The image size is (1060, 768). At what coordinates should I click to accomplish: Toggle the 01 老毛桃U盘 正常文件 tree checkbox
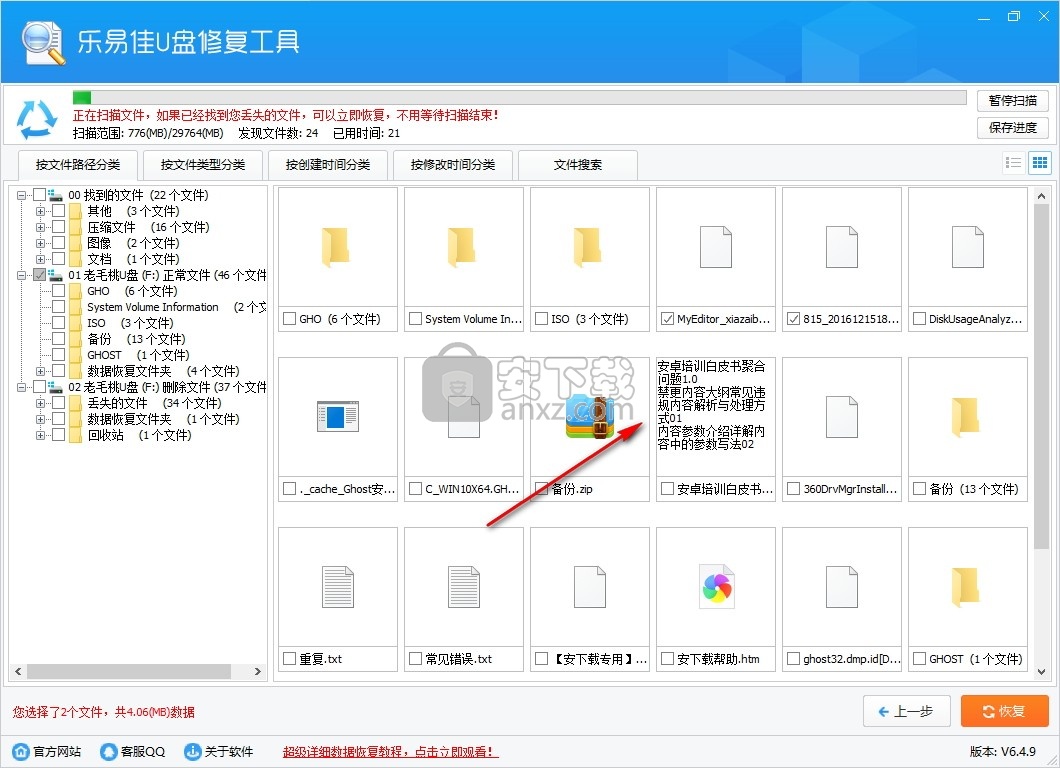(40, 274)
